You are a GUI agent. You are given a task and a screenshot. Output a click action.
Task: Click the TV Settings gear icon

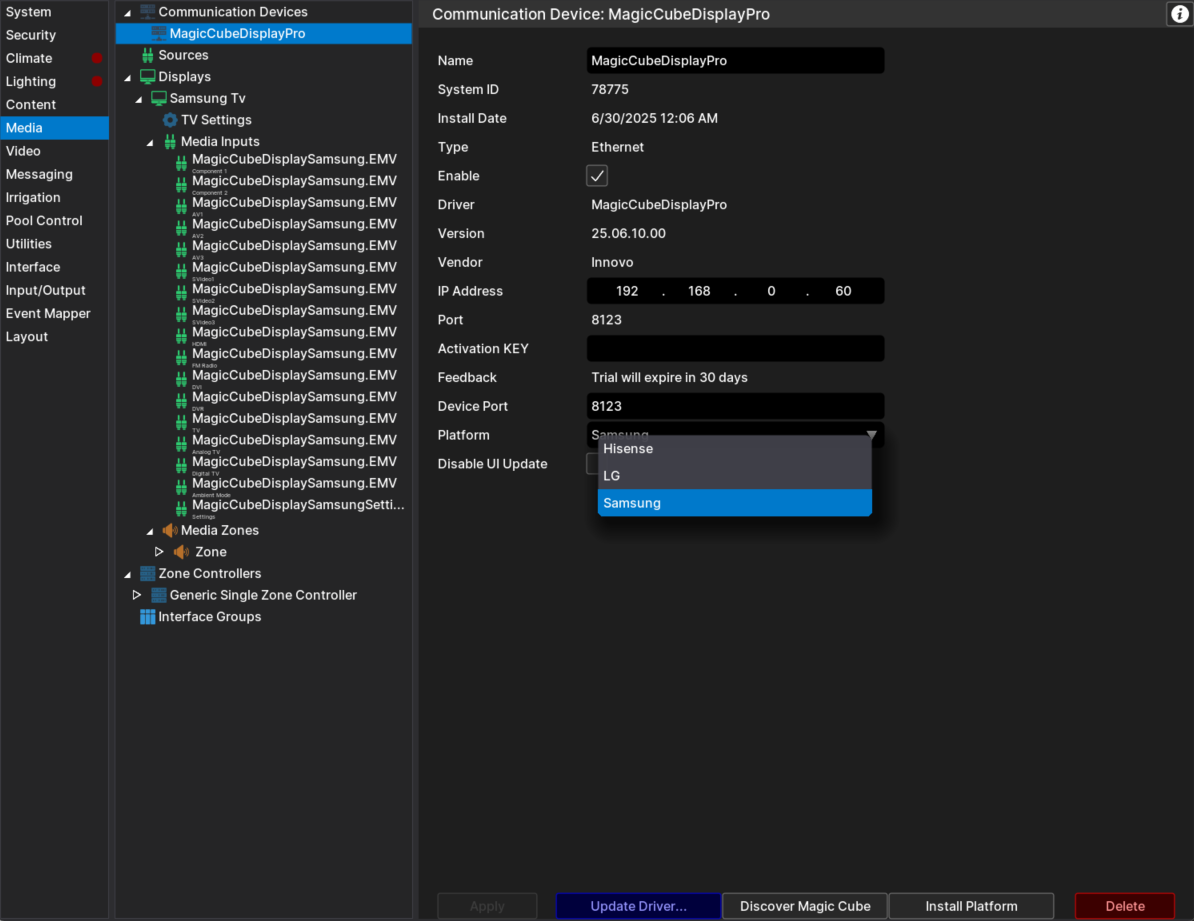click(x=170, y=120)
